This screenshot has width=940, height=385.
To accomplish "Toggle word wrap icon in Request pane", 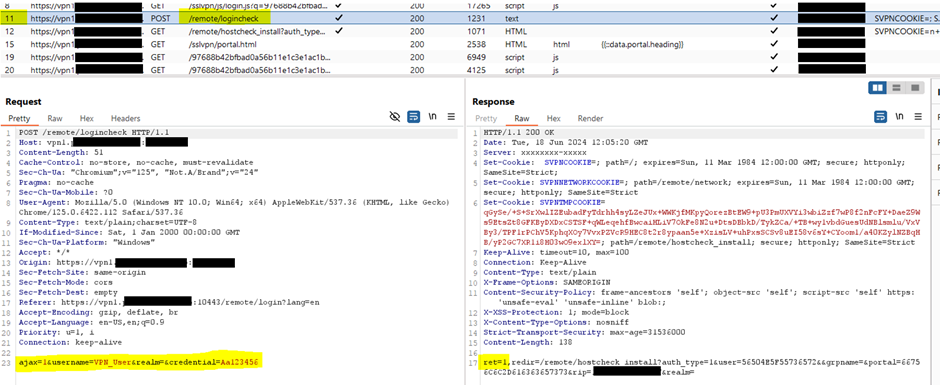I will point(414,116).
